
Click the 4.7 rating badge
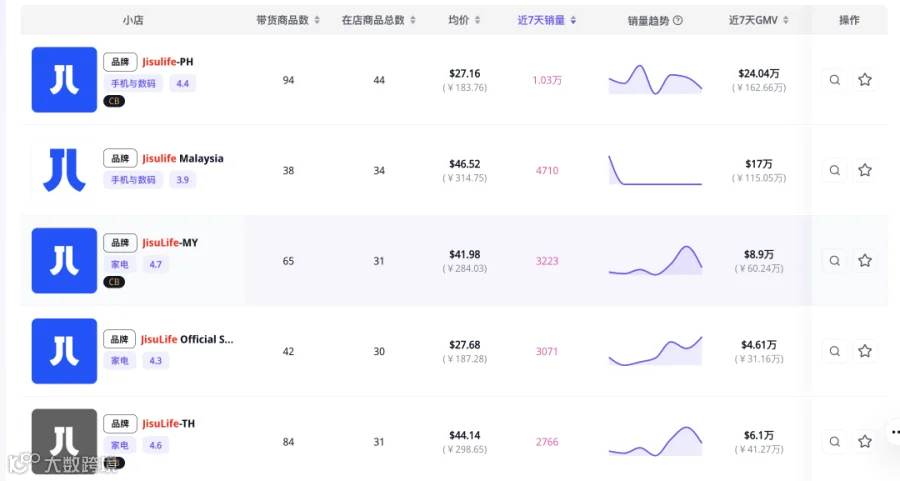tap(156, 264)
